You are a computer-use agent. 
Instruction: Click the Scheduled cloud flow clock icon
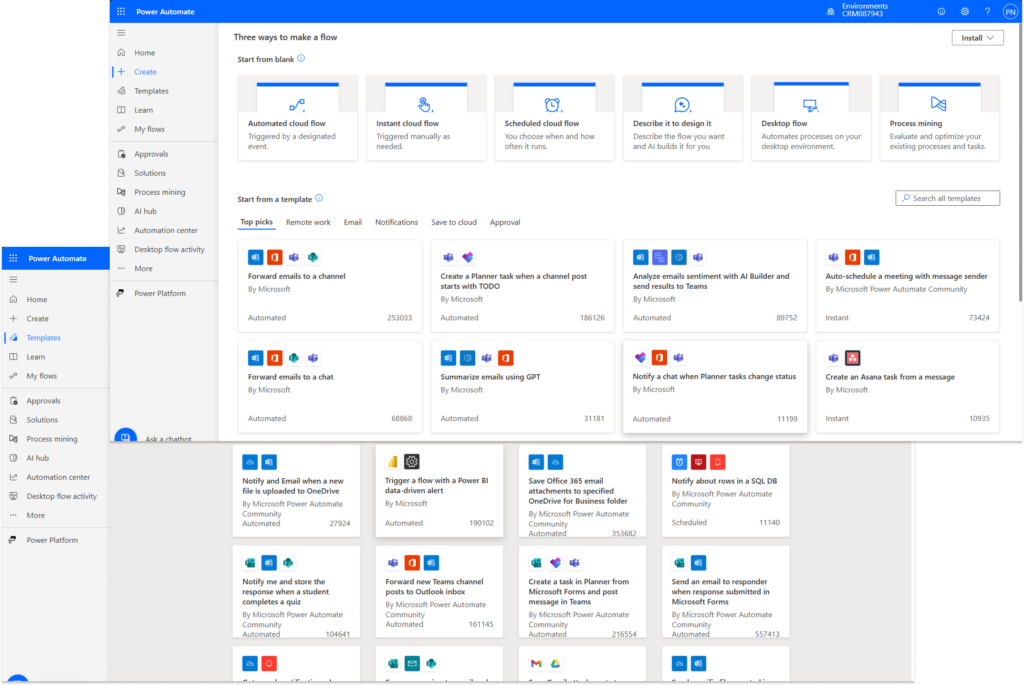point(552,104)
